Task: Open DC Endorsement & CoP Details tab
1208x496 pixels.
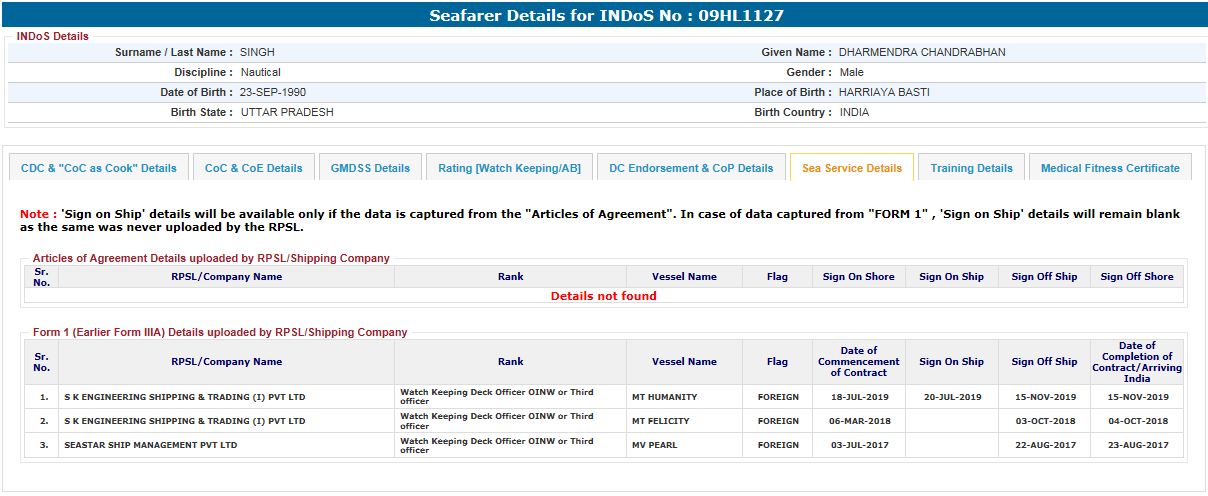Action: point(691,168)
